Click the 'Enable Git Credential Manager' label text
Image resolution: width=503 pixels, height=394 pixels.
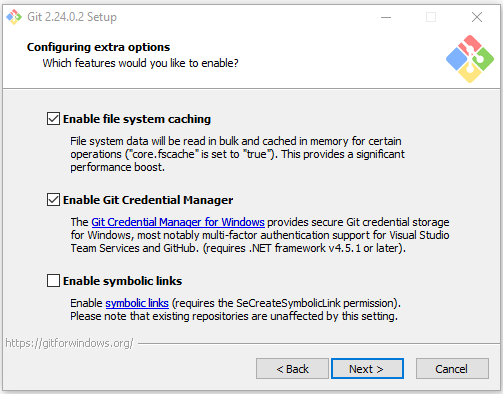pos(148,200)
